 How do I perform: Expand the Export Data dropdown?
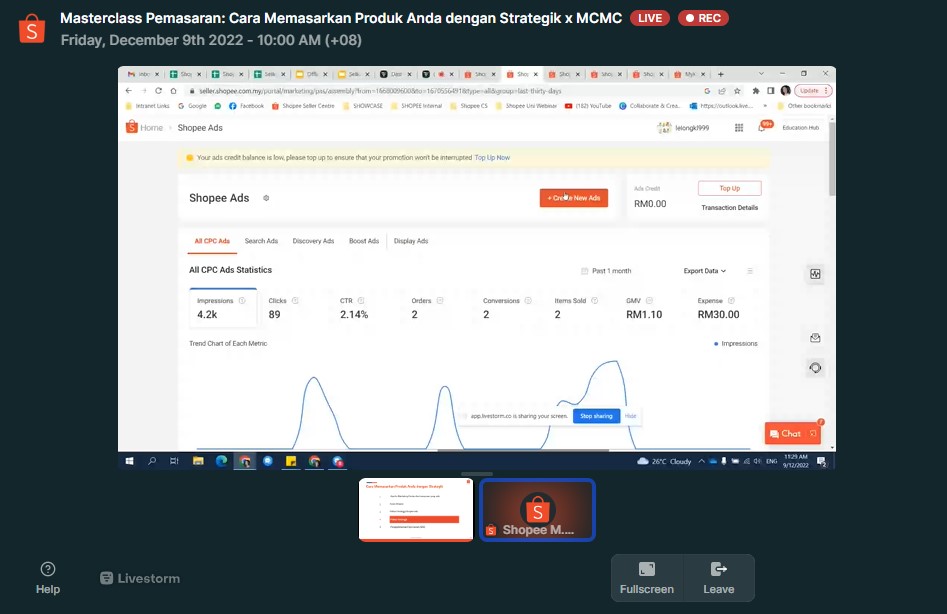click(x=705, y=271)
